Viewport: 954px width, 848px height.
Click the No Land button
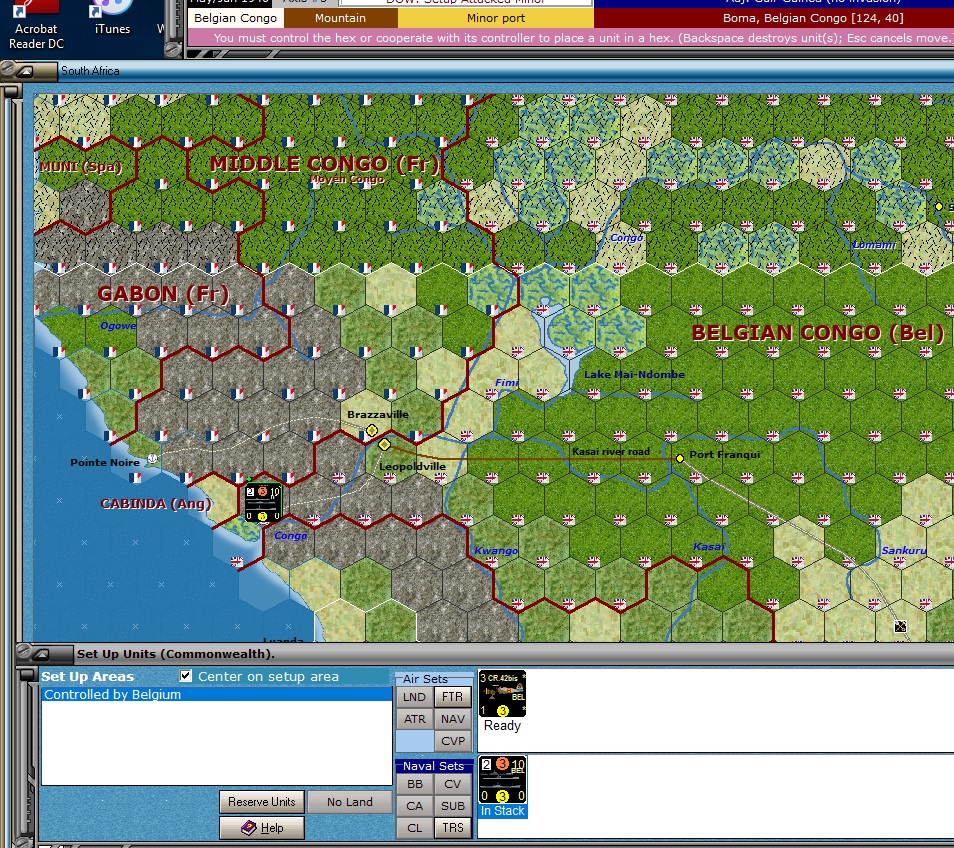pyautogui.click(x=349, y=802)
